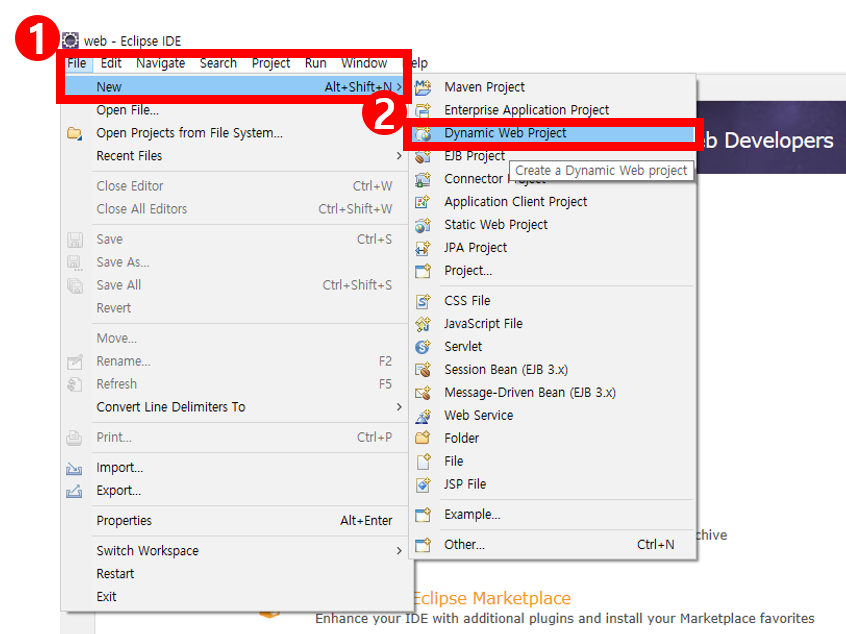Image resolution: width=846 pixels, height=634 pixels.
Task: Click the EJB Project icon
Action: coord(423,156)
